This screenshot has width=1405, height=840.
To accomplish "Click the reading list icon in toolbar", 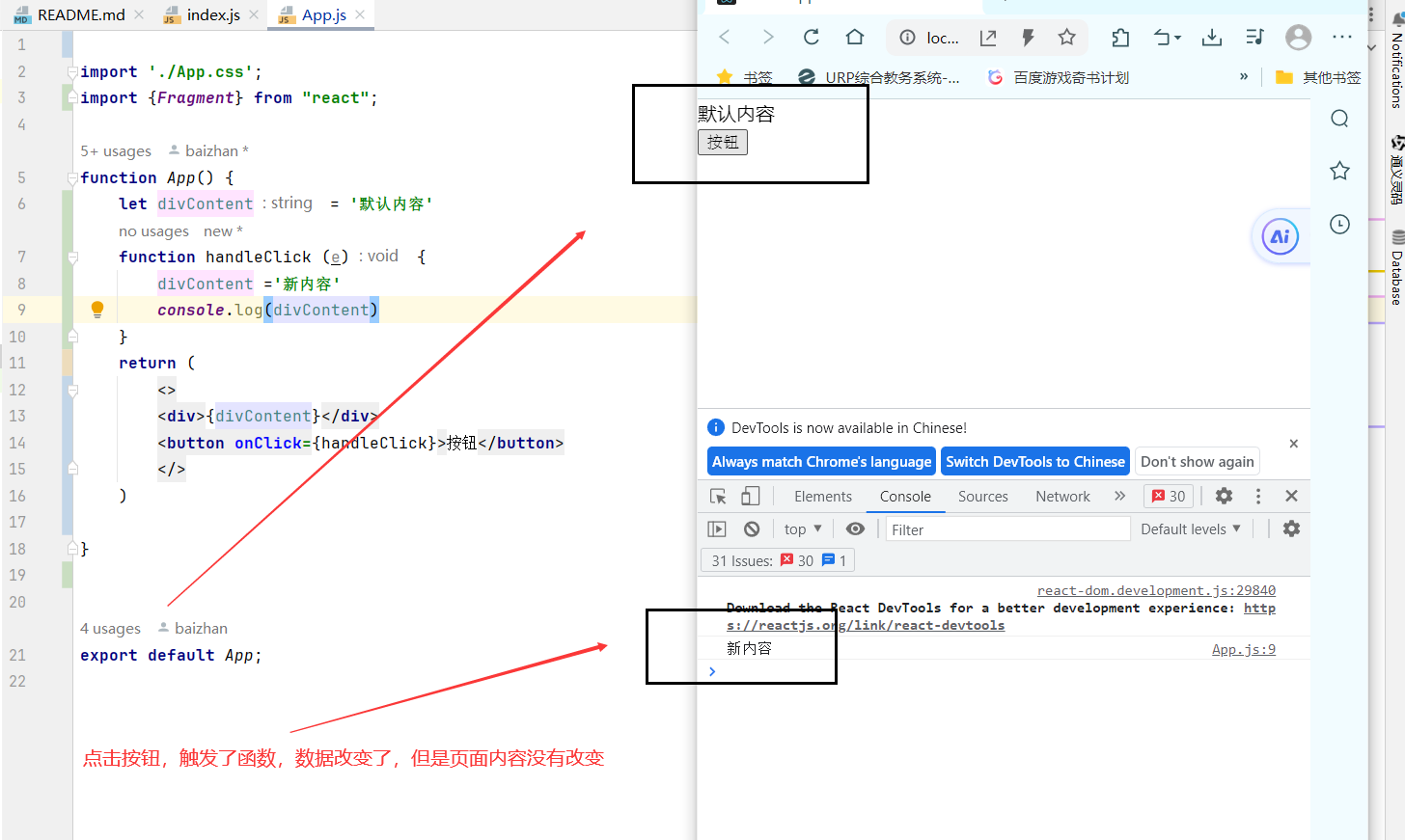I will pos(1254,38).
